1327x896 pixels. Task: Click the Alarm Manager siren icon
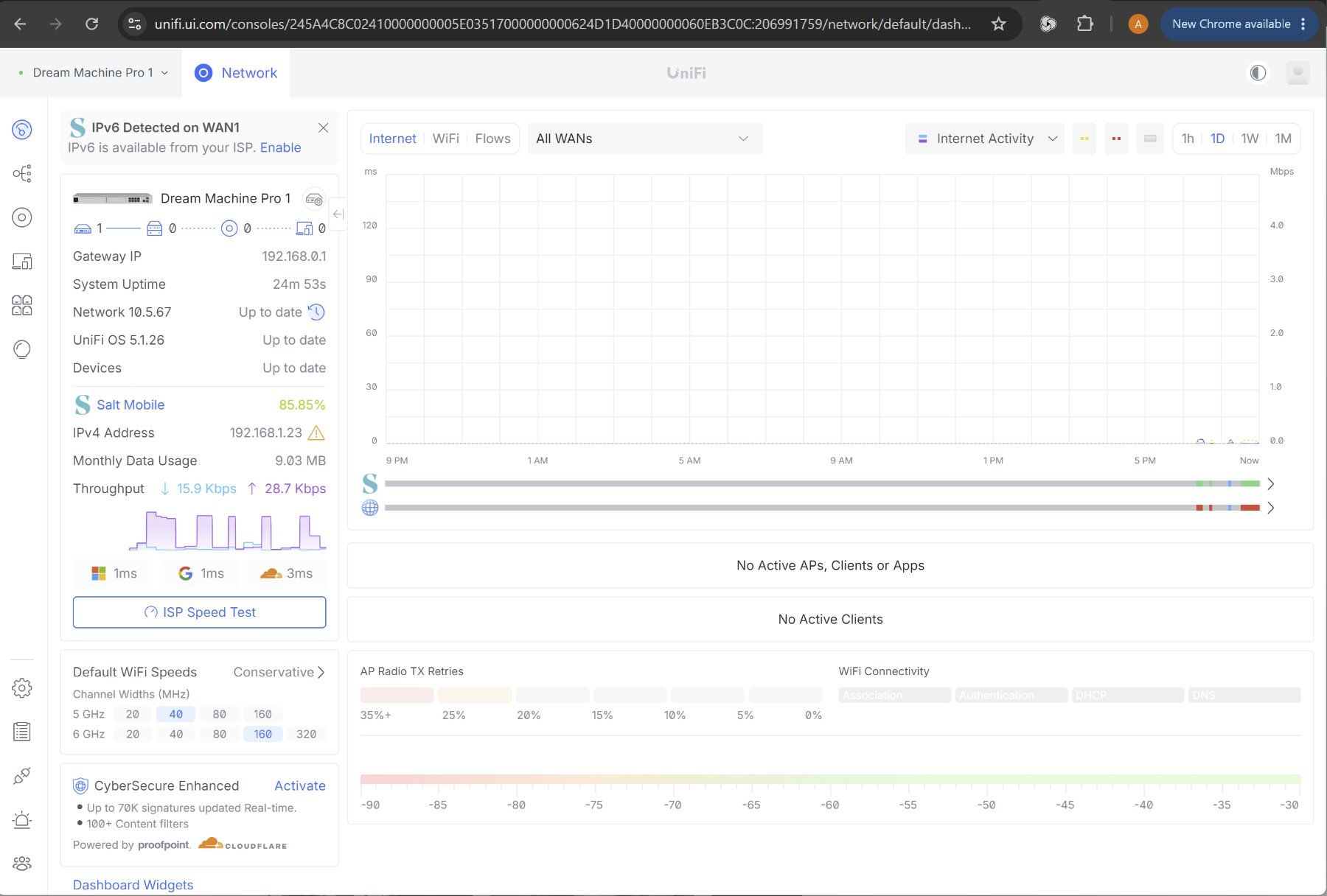tap(22, 819)
